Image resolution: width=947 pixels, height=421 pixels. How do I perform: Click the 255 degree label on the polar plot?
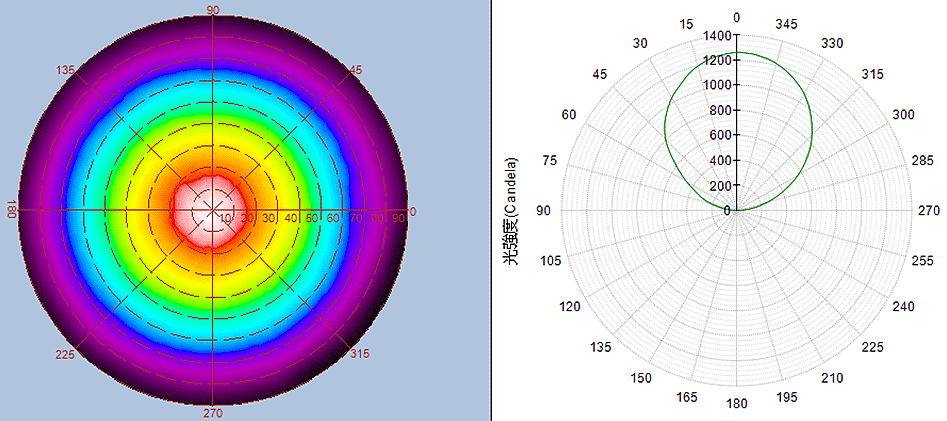922,260
